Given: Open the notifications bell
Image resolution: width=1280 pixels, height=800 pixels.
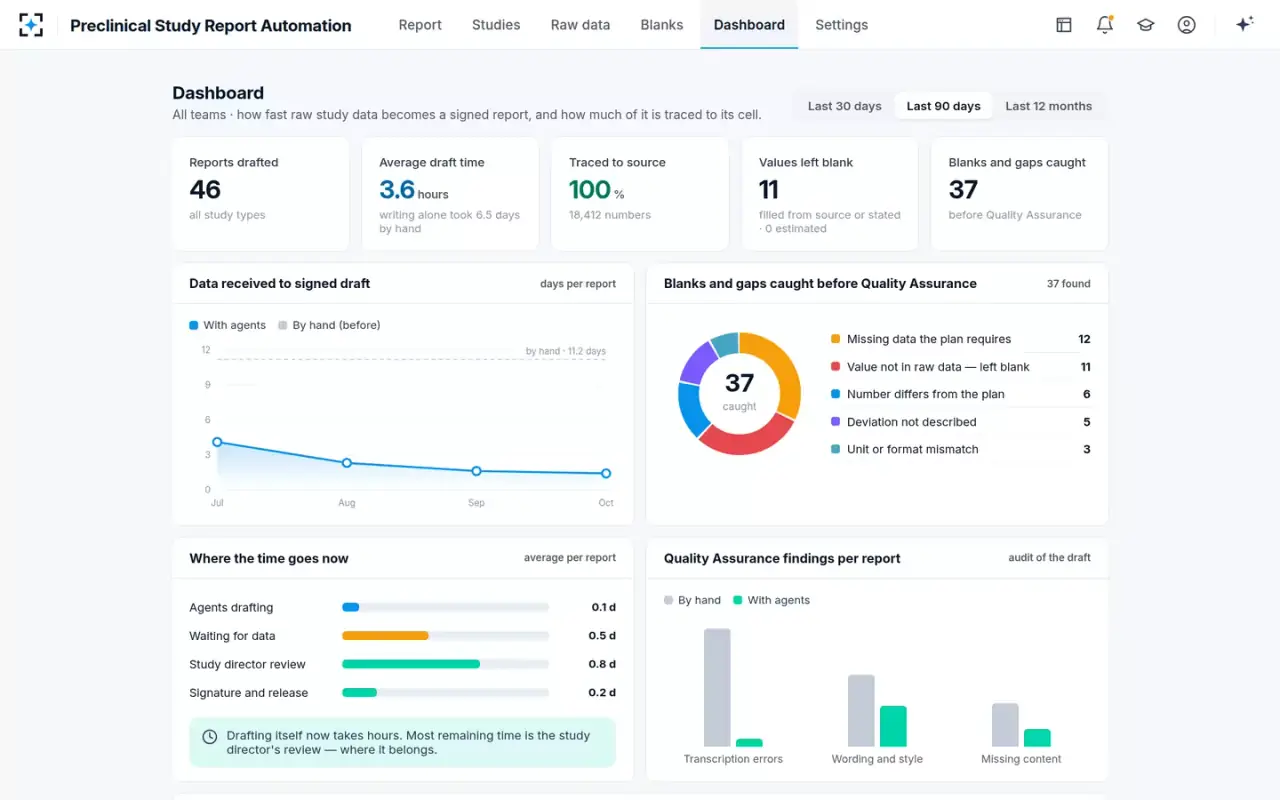Looking at the screenshot, I should [x=1105, y=25].
